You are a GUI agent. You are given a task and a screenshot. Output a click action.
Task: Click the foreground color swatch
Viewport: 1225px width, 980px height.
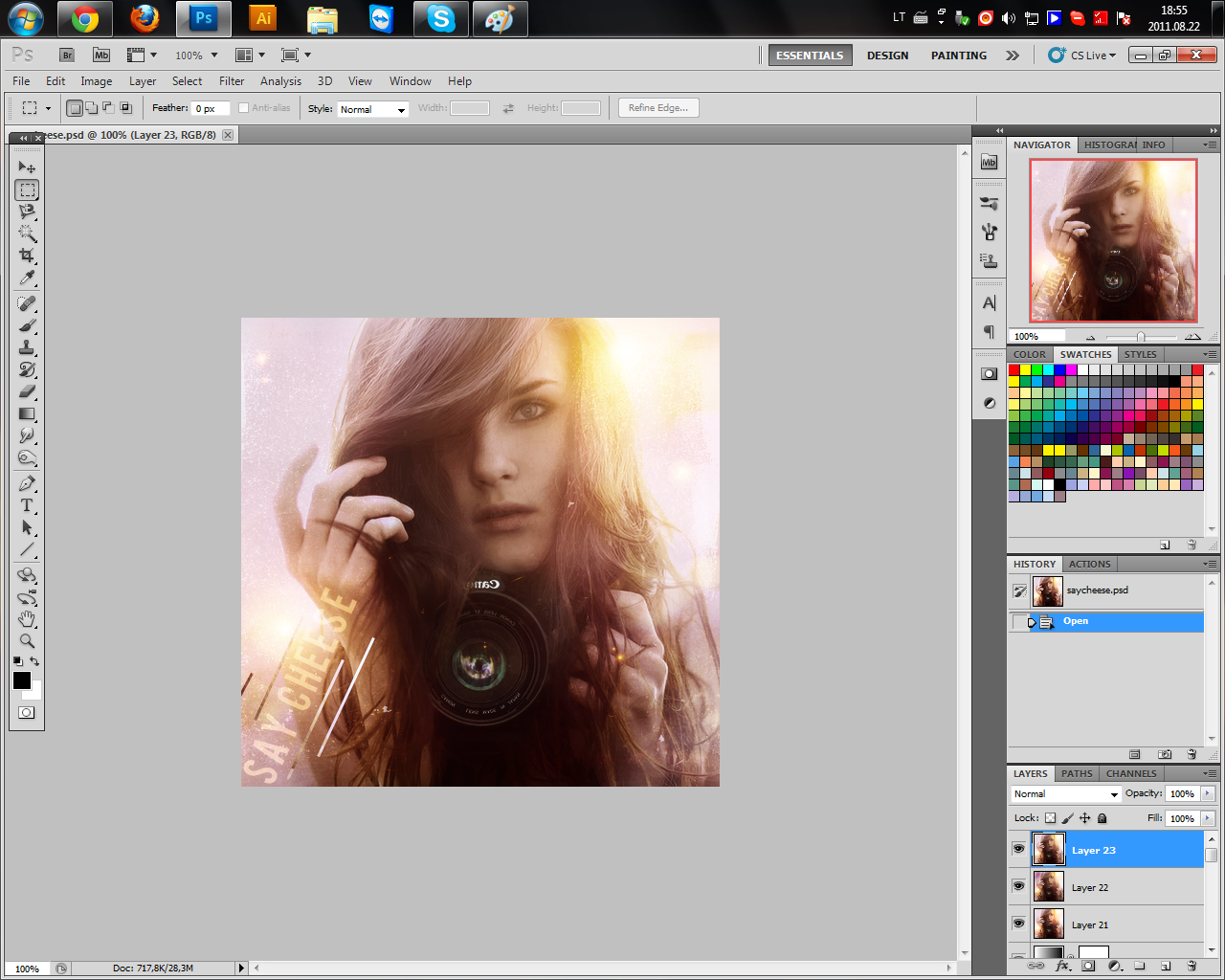coord(22,680)
